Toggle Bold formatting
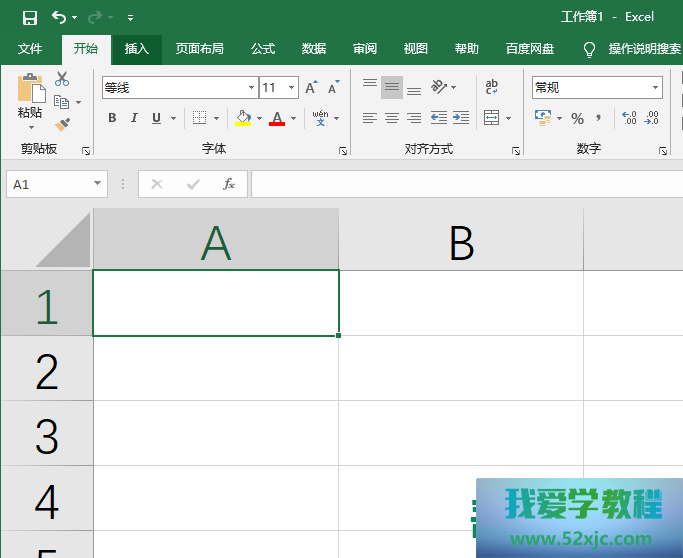Screen dimensions: 683x558 [x=112, y=118]
